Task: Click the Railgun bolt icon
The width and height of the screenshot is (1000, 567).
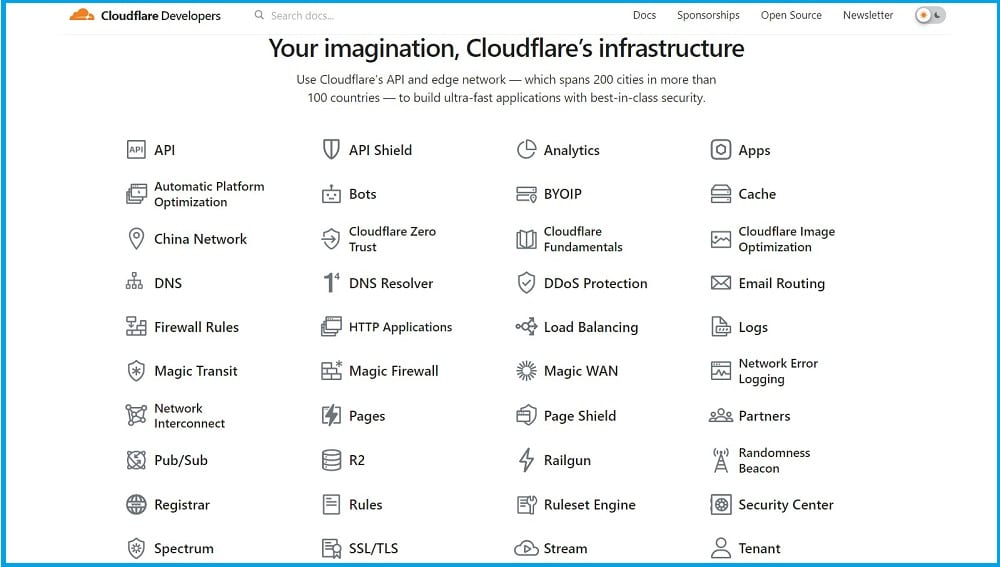Action: 526,460
